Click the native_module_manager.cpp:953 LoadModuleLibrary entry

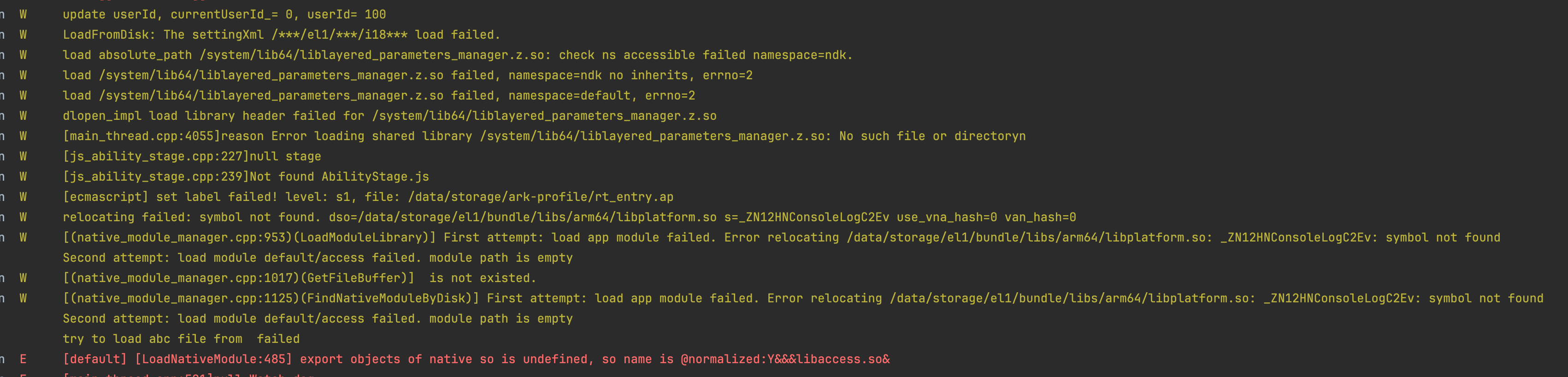(249, 237)
